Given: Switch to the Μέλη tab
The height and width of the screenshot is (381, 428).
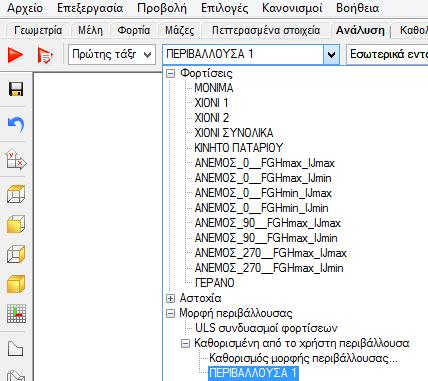Looking at the screenshot, I should (x=90, y=30).
